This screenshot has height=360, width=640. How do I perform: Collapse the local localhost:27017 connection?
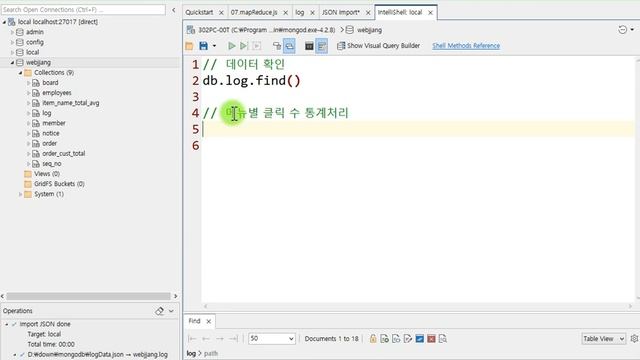[x=4, y=22]
